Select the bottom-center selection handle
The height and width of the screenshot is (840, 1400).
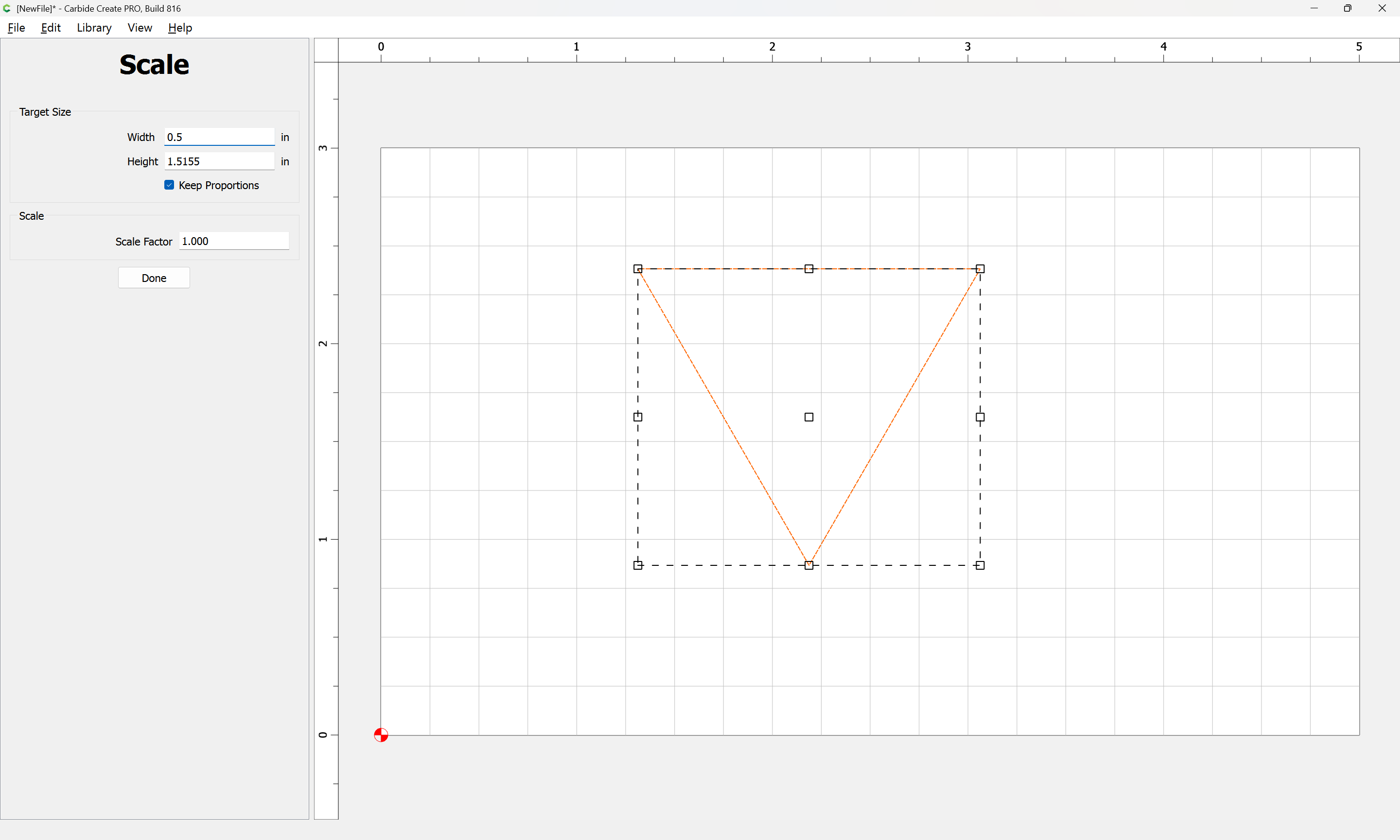[x=809, y=565]
